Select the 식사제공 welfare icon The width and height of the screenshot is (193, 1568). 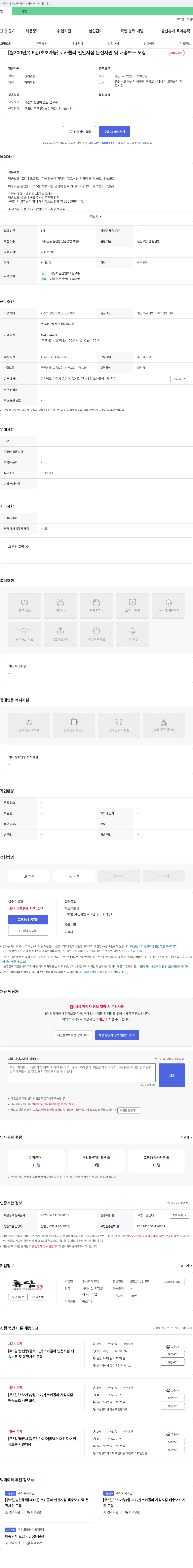(x=132, y=634)
